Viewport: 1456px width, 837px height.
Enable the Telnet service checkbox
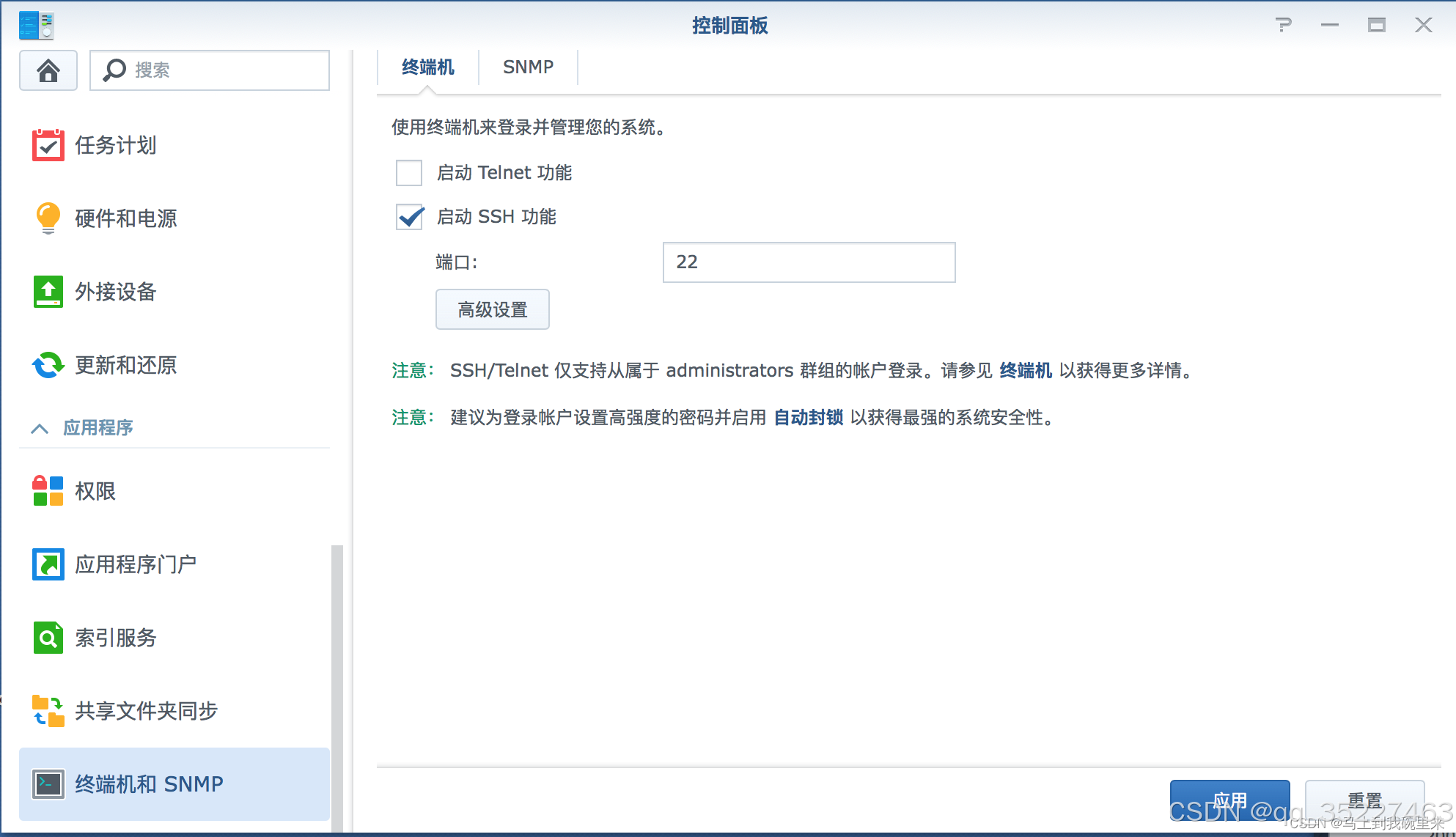click(x=409, y=173)
